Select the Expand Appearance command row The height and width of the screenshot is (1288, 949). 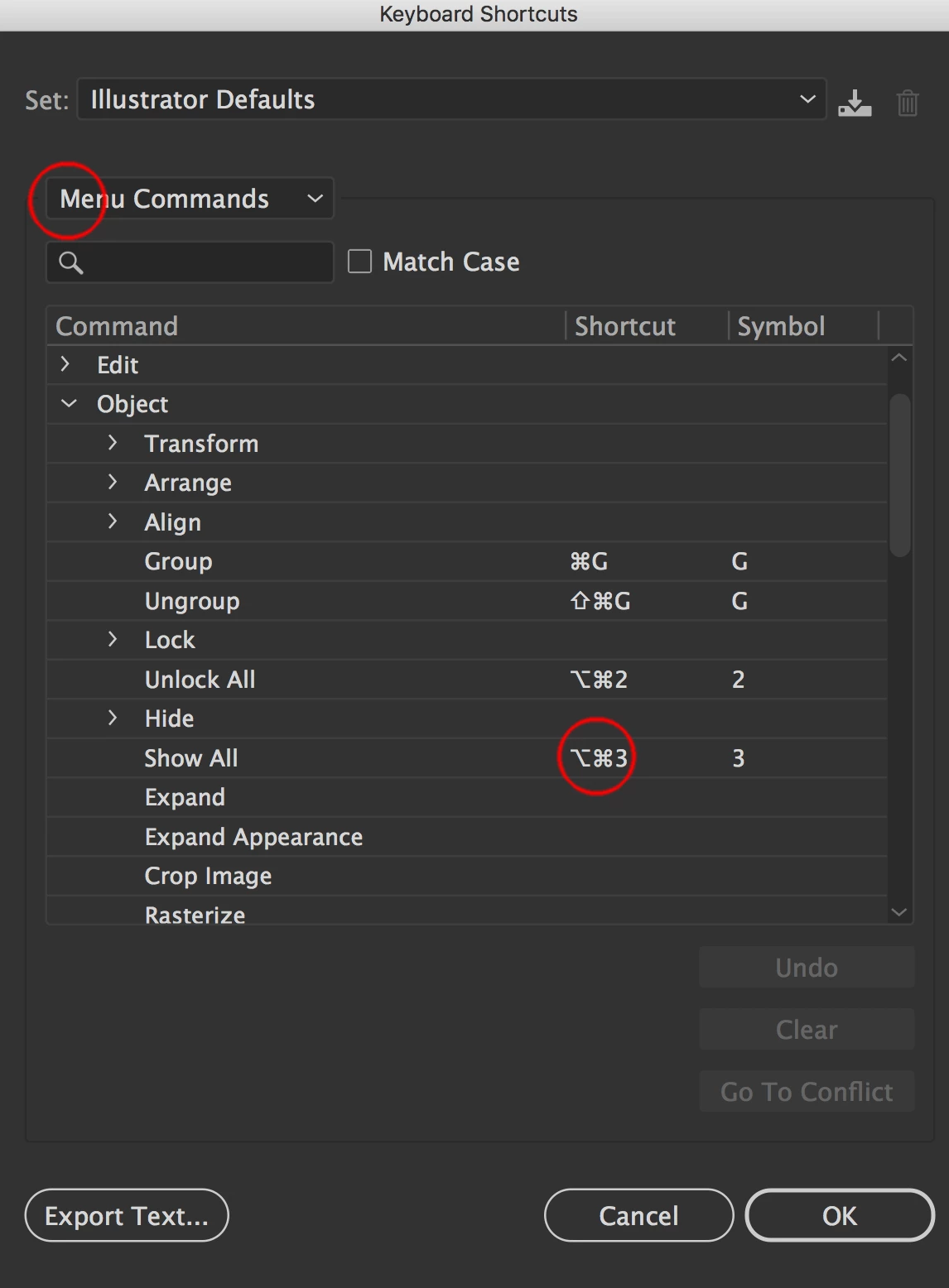[x=467, y=837]
